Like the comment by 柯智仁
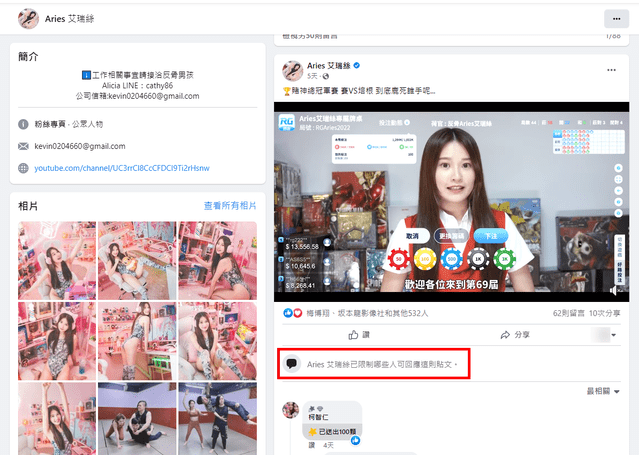The height and width of the screenshot is (455, 639). coord(312,445)
